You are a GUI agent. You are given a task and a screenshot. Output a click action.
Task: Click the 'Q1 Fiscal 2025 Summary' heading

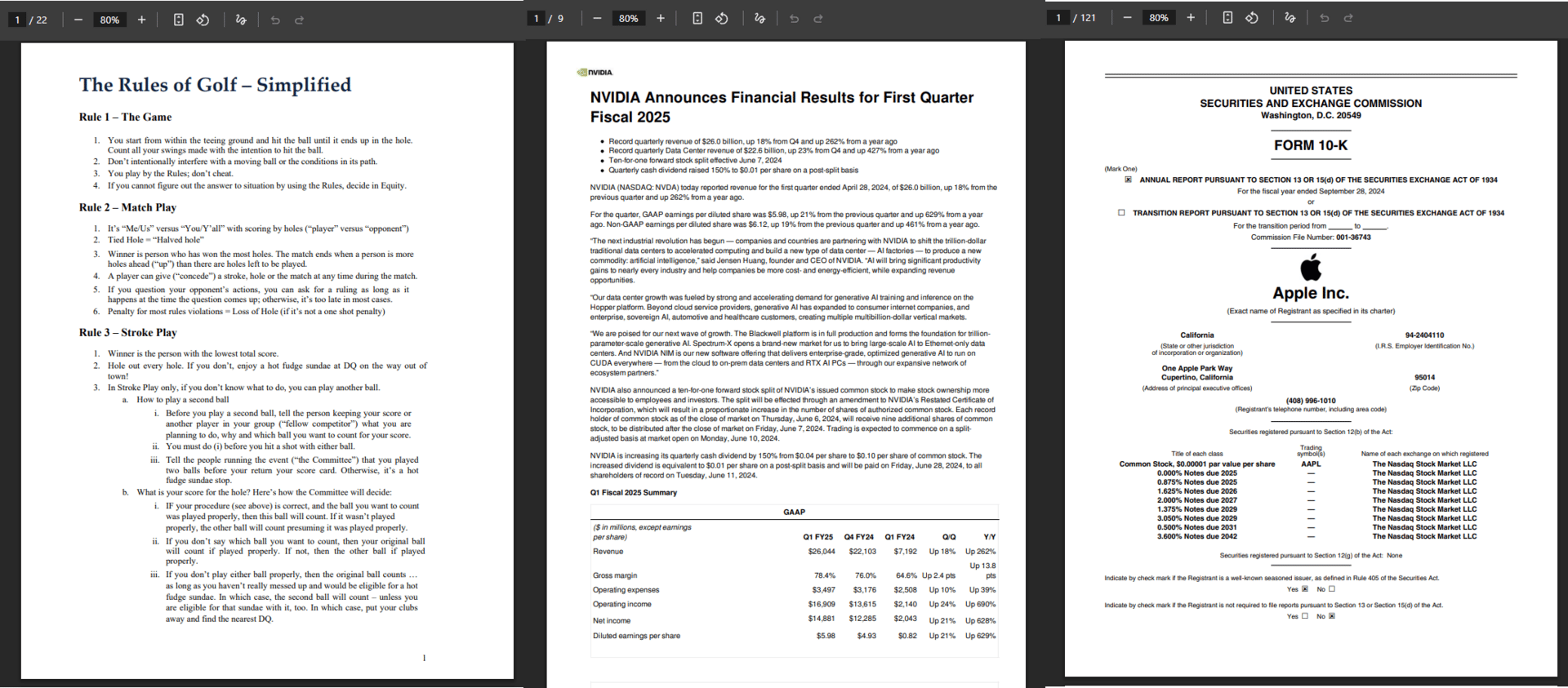(634, 492)
